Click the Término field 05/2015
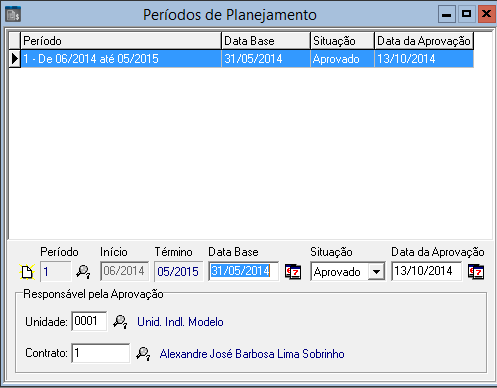This screenshot has height=388, width=497. (178, 272)
